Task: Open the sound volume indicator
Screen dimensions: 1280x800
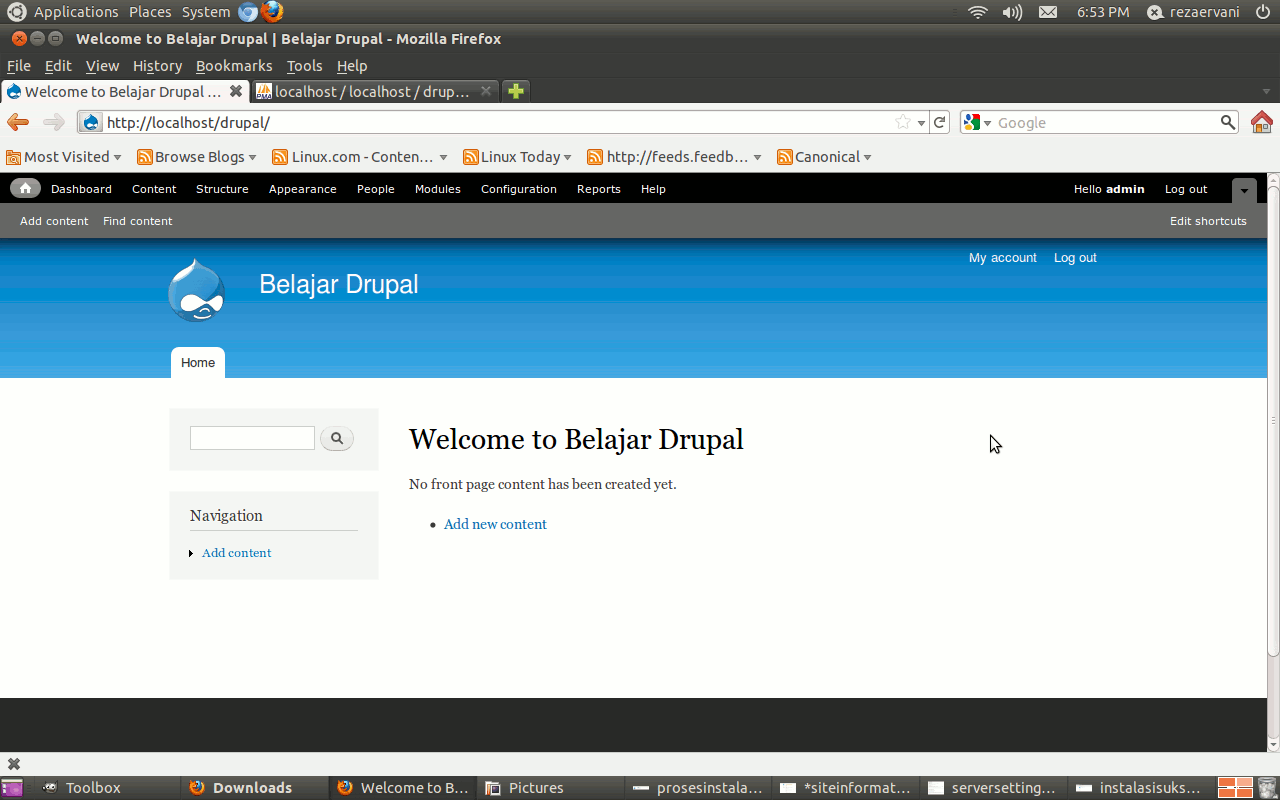Action: click(1012, 12)
